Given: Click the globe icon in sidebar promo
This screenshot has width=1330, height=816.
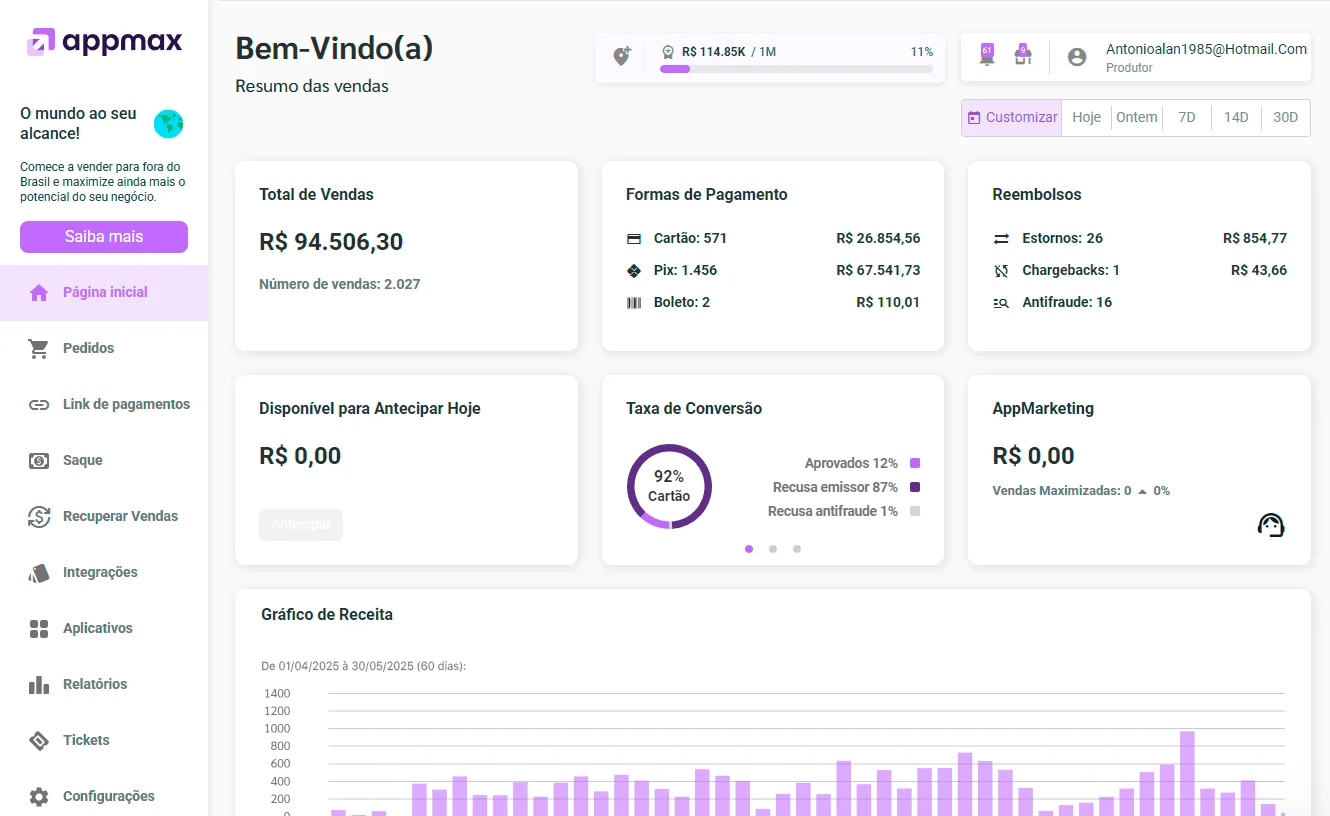Looking at the screenshot, I should tap(169, 124).
